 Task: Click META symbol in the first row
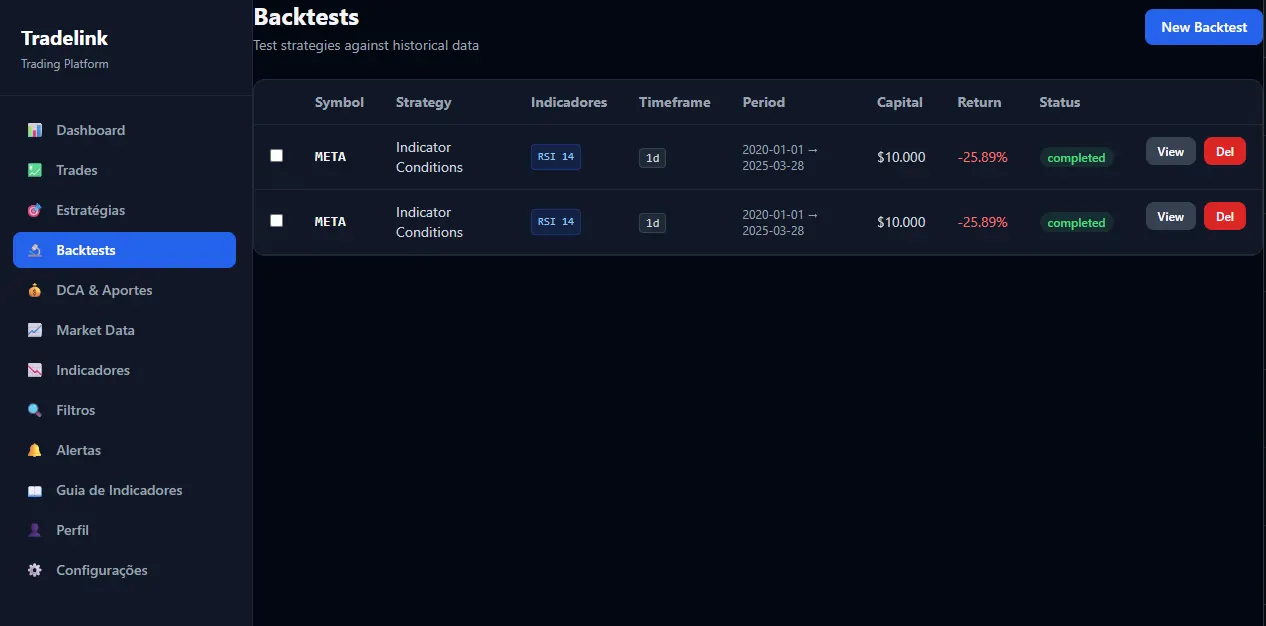pos(330,157)
